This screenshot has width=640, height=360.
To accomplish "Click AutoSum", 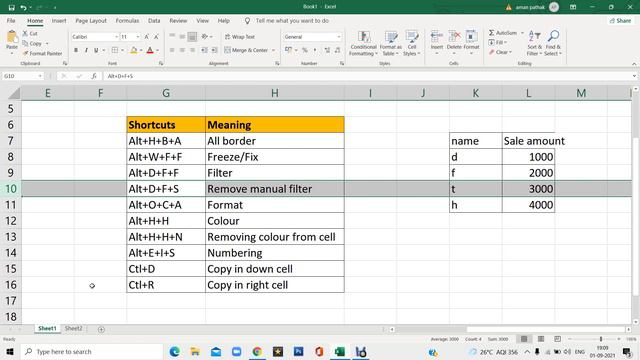I will click(x=503, y=33).
